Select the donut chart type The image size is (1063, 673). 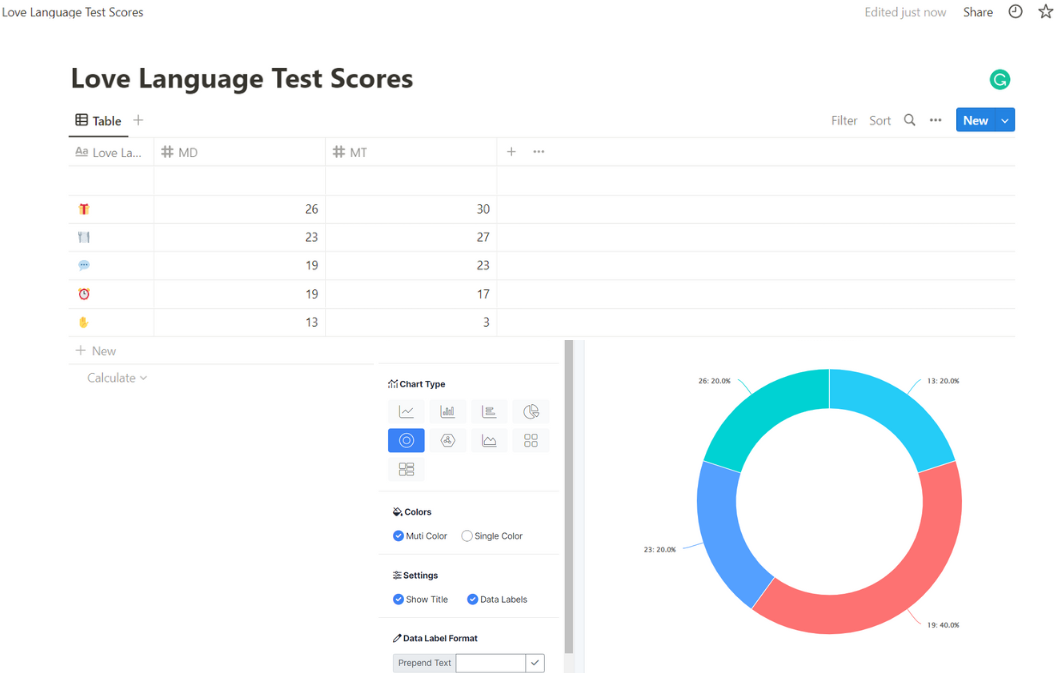point(406,440)
